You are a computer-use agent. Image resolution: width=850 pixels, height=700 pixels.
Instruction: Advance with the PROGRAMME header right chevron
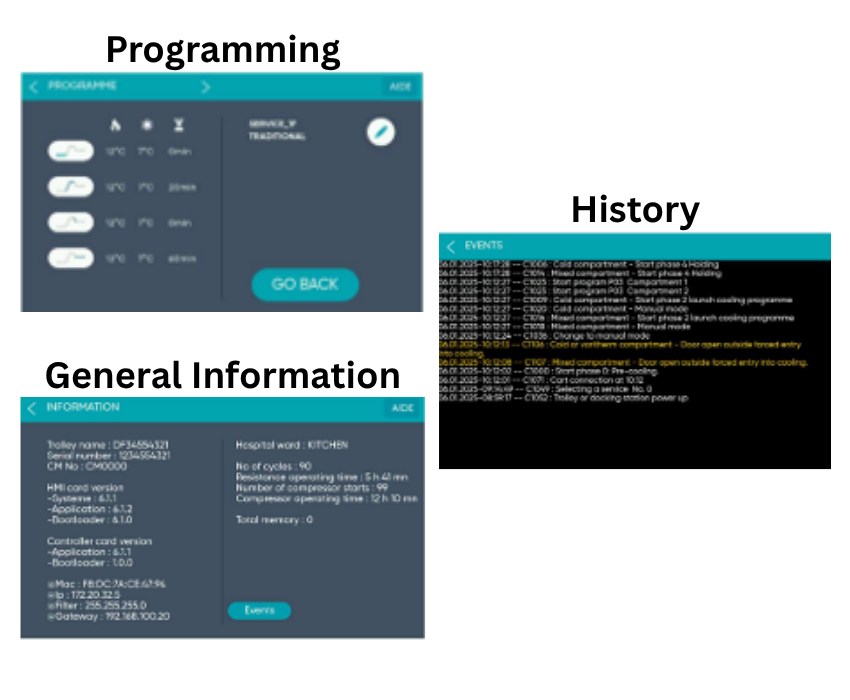(205, 87)
